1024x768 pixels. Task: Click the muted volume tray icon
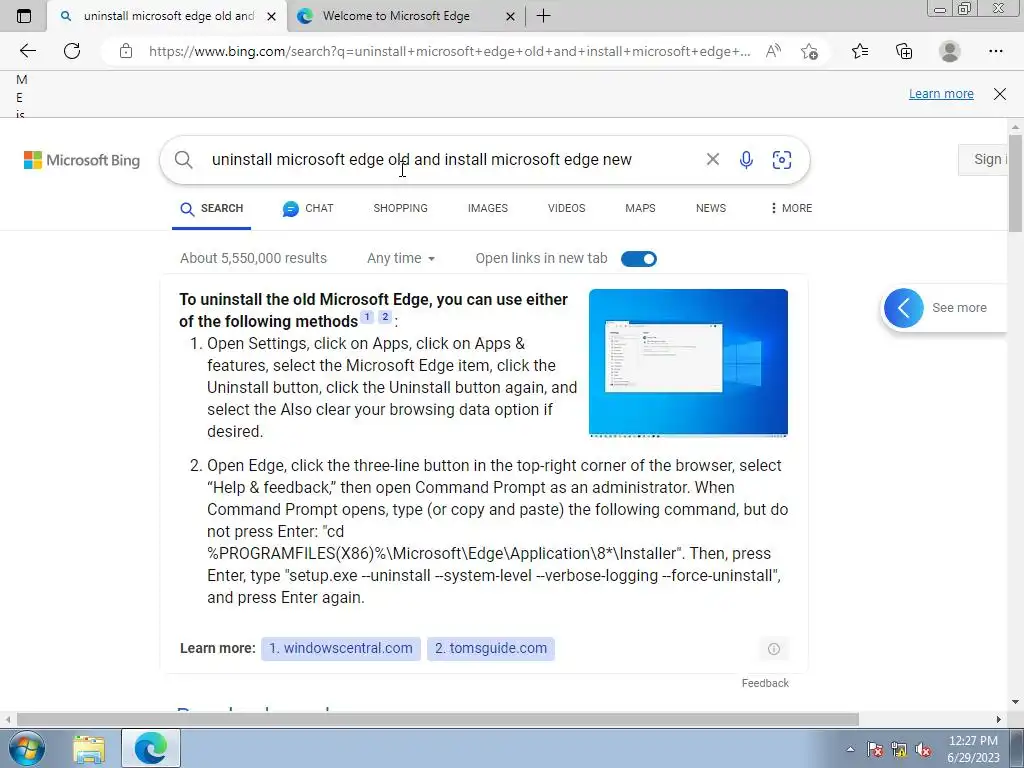(x=923, y=749)
